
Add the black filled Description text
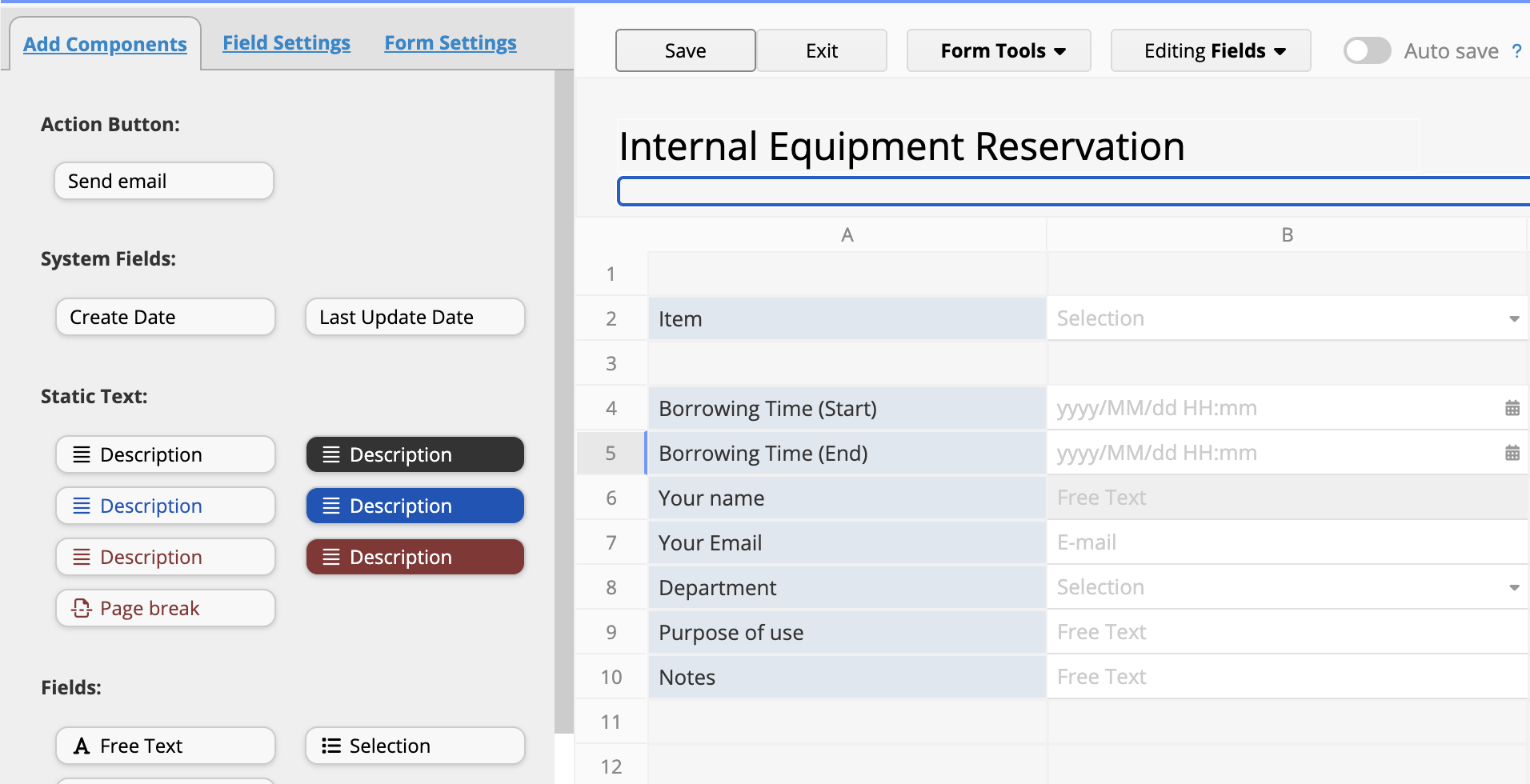(x=415, y=455)
